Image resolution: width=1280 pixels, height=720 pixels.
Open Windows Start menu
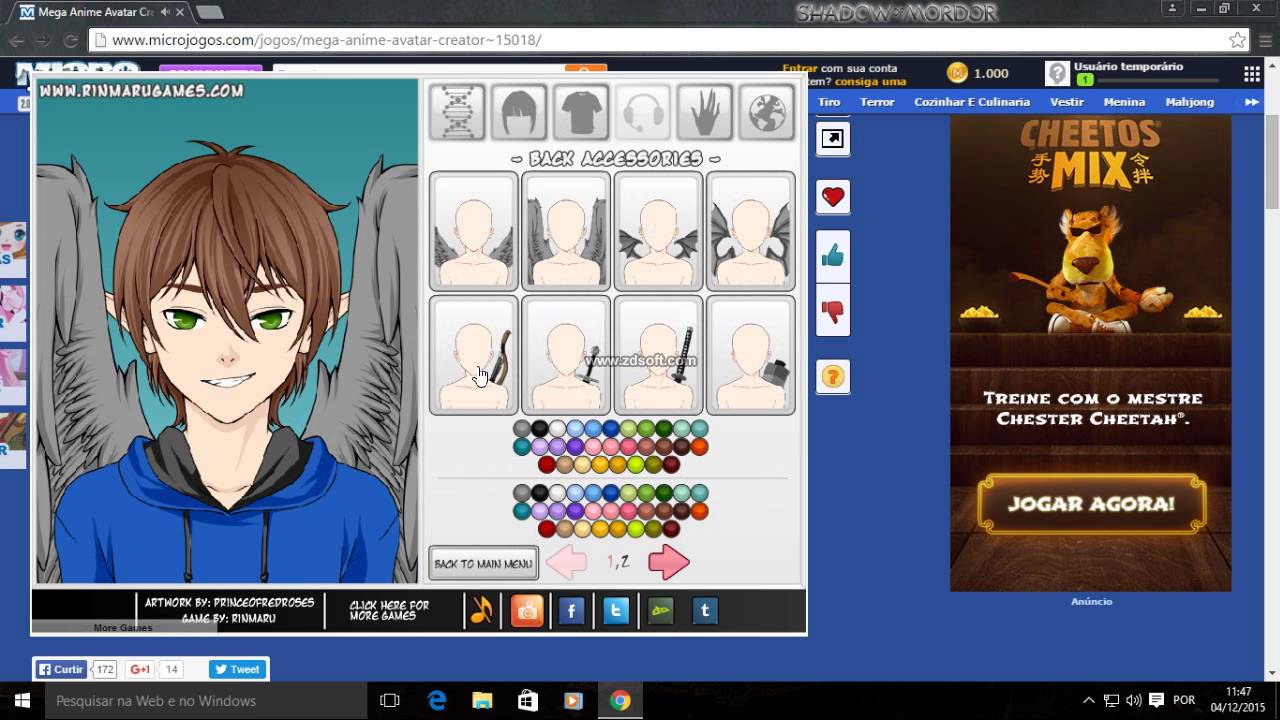click(x=22, y=701)
